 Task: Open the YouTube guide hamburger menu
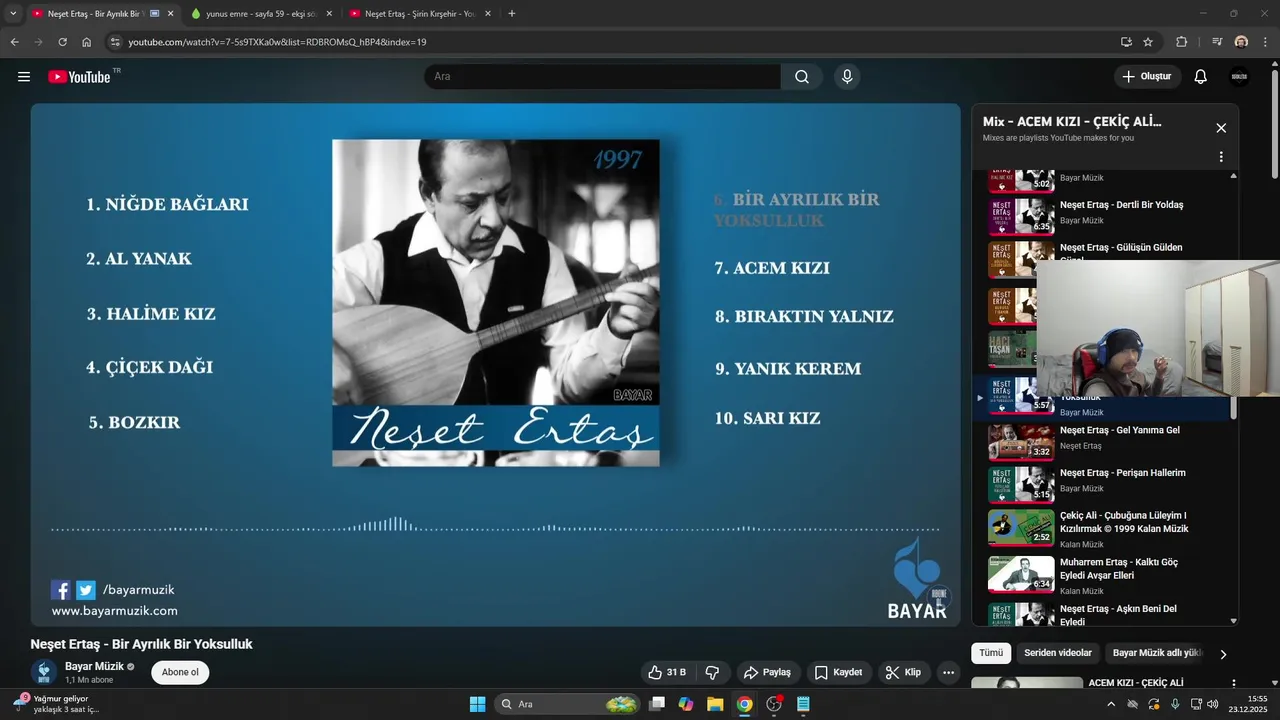tap(24, 77)
